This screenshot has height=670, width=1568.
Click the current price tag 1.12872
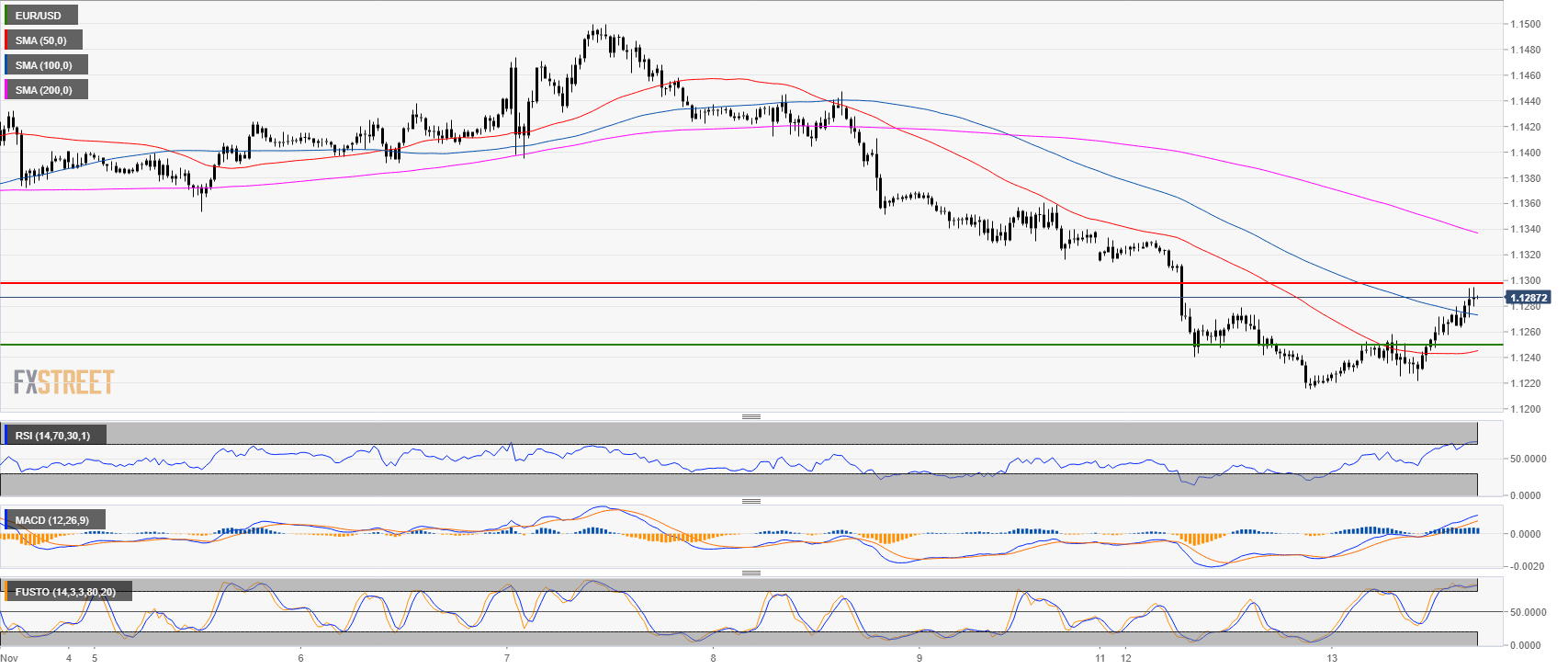(x=1529, y=298)
